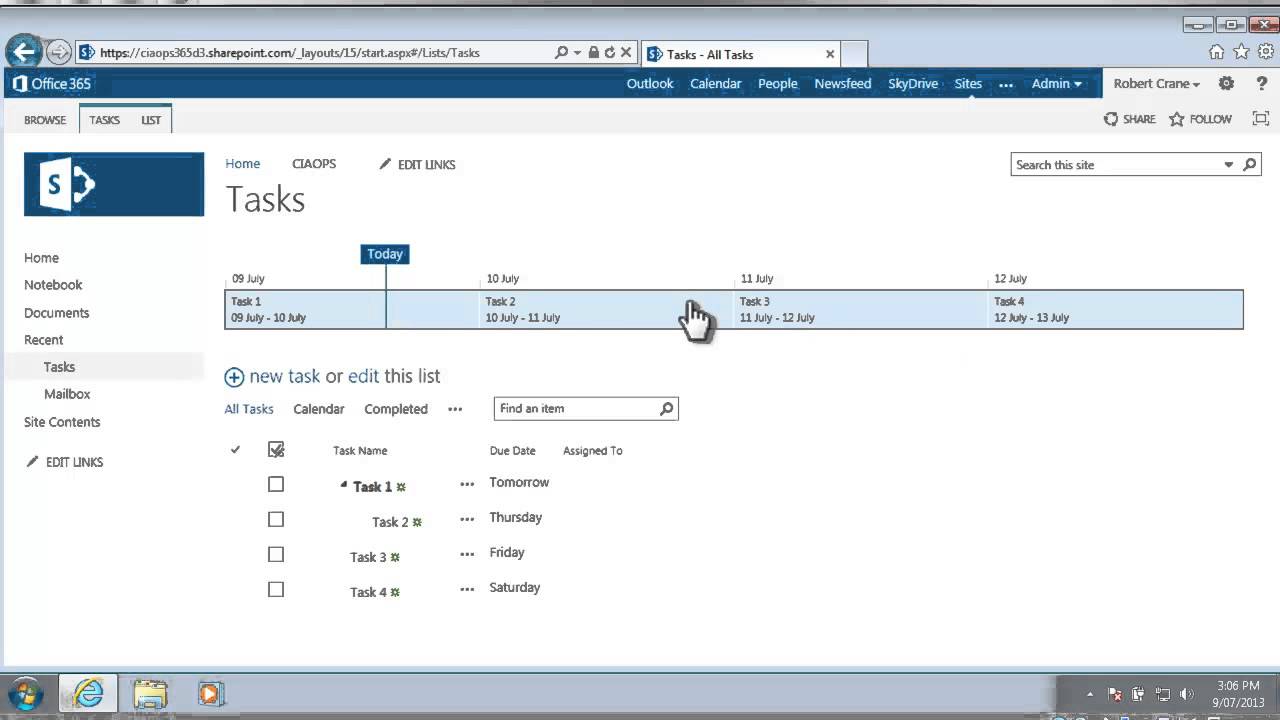Open the ellipsis menu for Task 2
The image size is (1280, 720).
coord(467,519)
